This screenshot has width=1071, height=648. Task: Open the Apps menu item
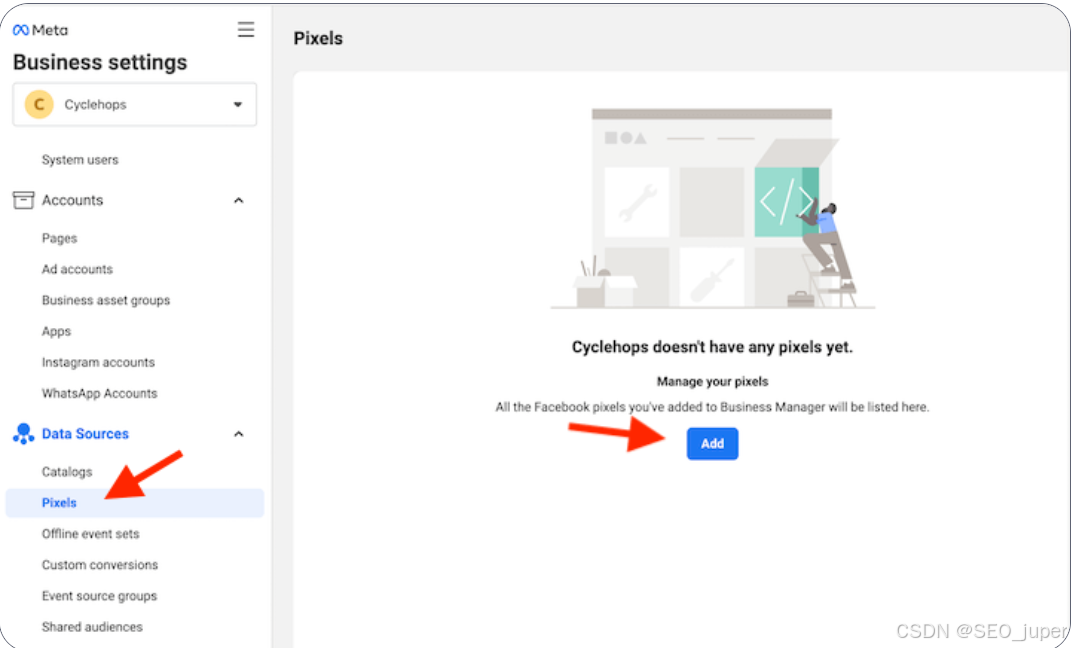pos(56,331)
